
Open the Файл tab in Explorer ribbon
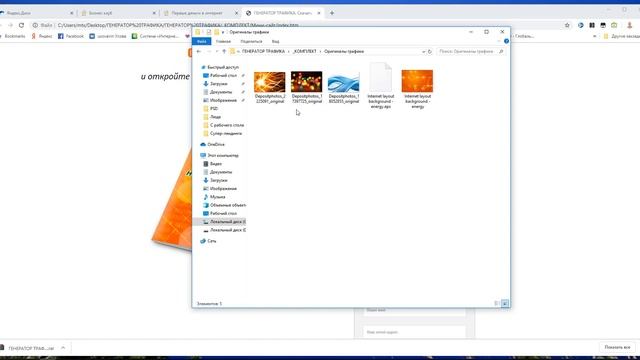202,42
